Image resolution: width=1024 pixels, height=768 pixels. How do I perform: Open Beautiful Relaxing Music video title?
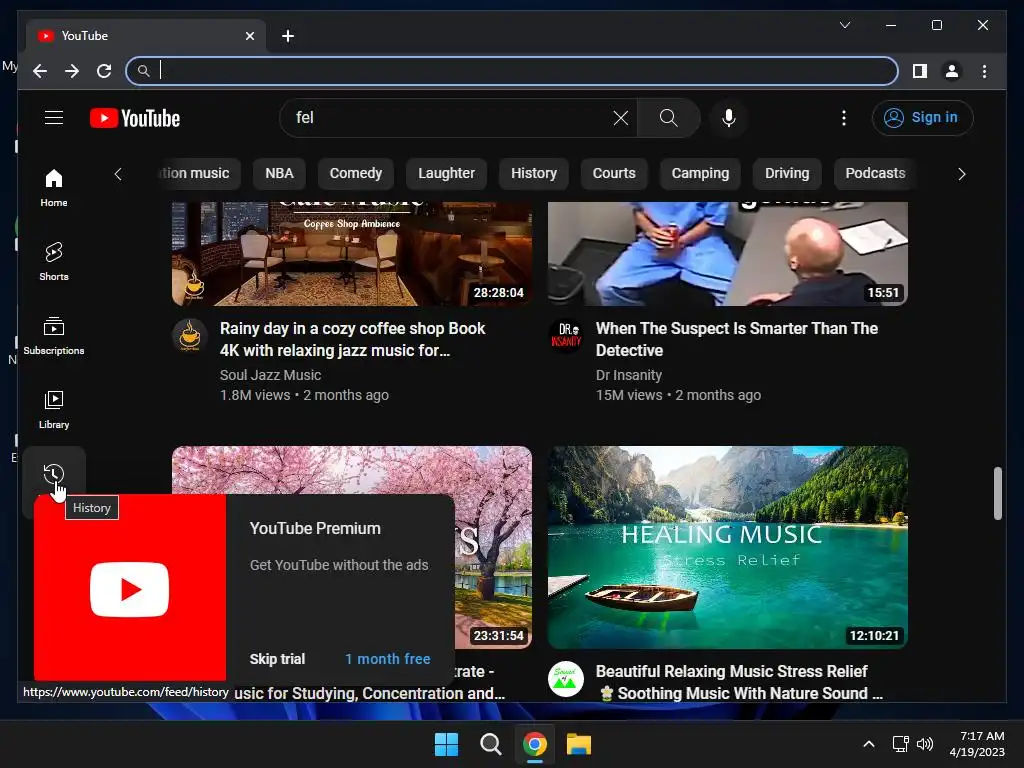pyautogui.click(x=739, y=682)
